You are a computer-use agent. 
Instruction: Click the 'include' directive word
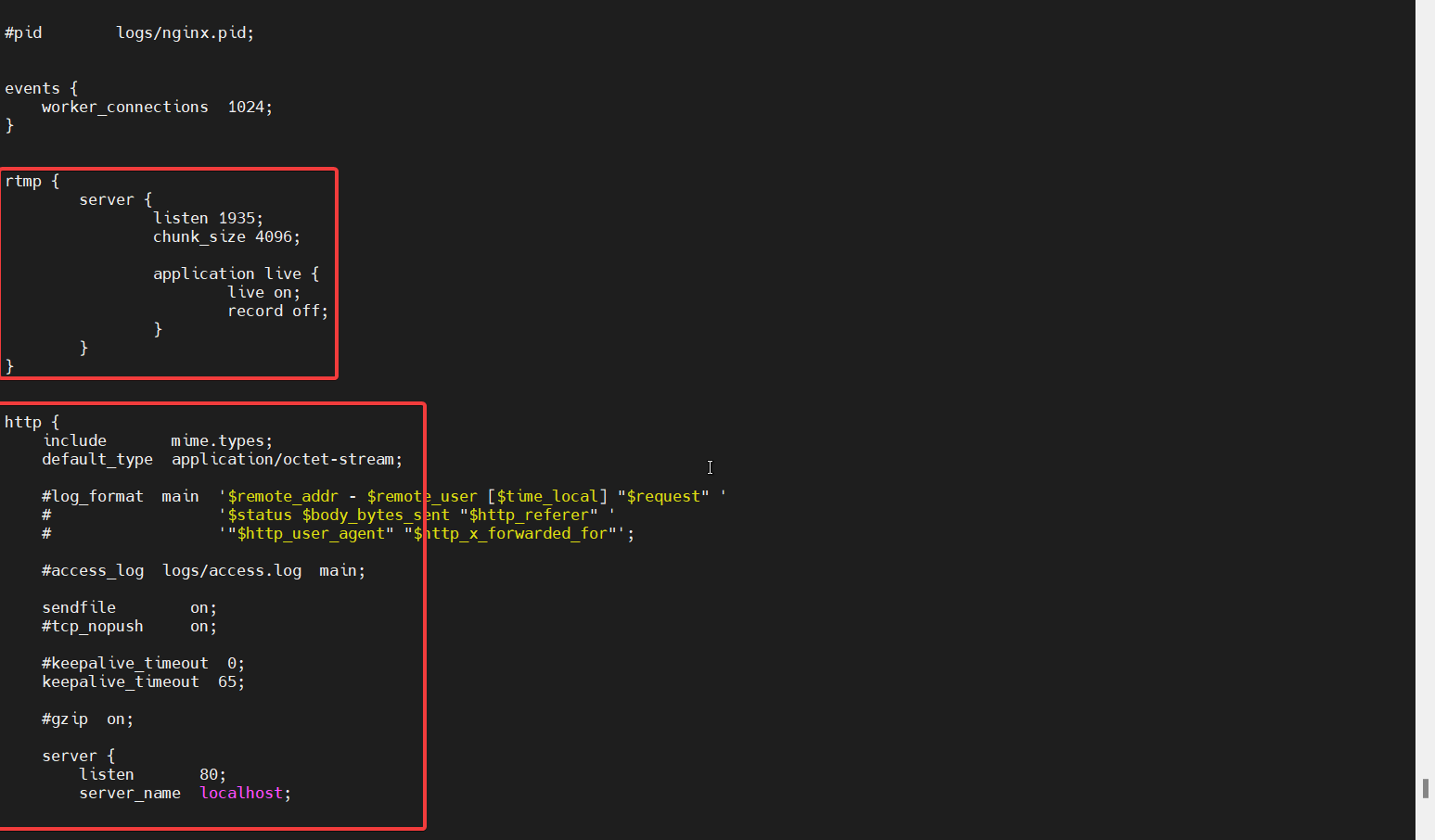click(x=74, y=440)
